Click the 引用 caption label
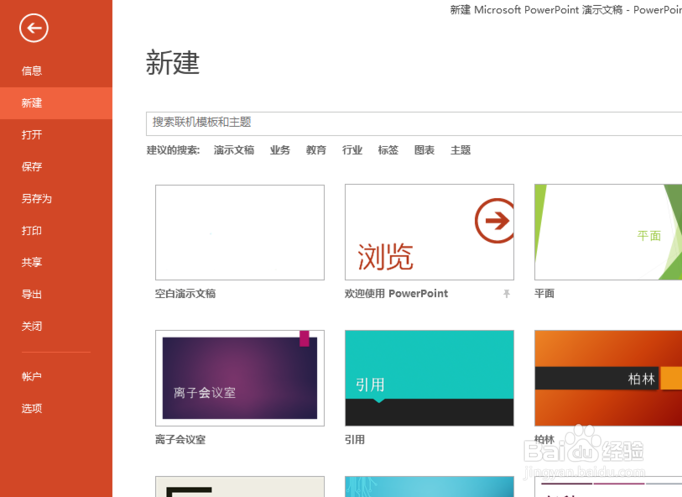Image resolution: width=682 pixels, height=497 pixels. 355,440
